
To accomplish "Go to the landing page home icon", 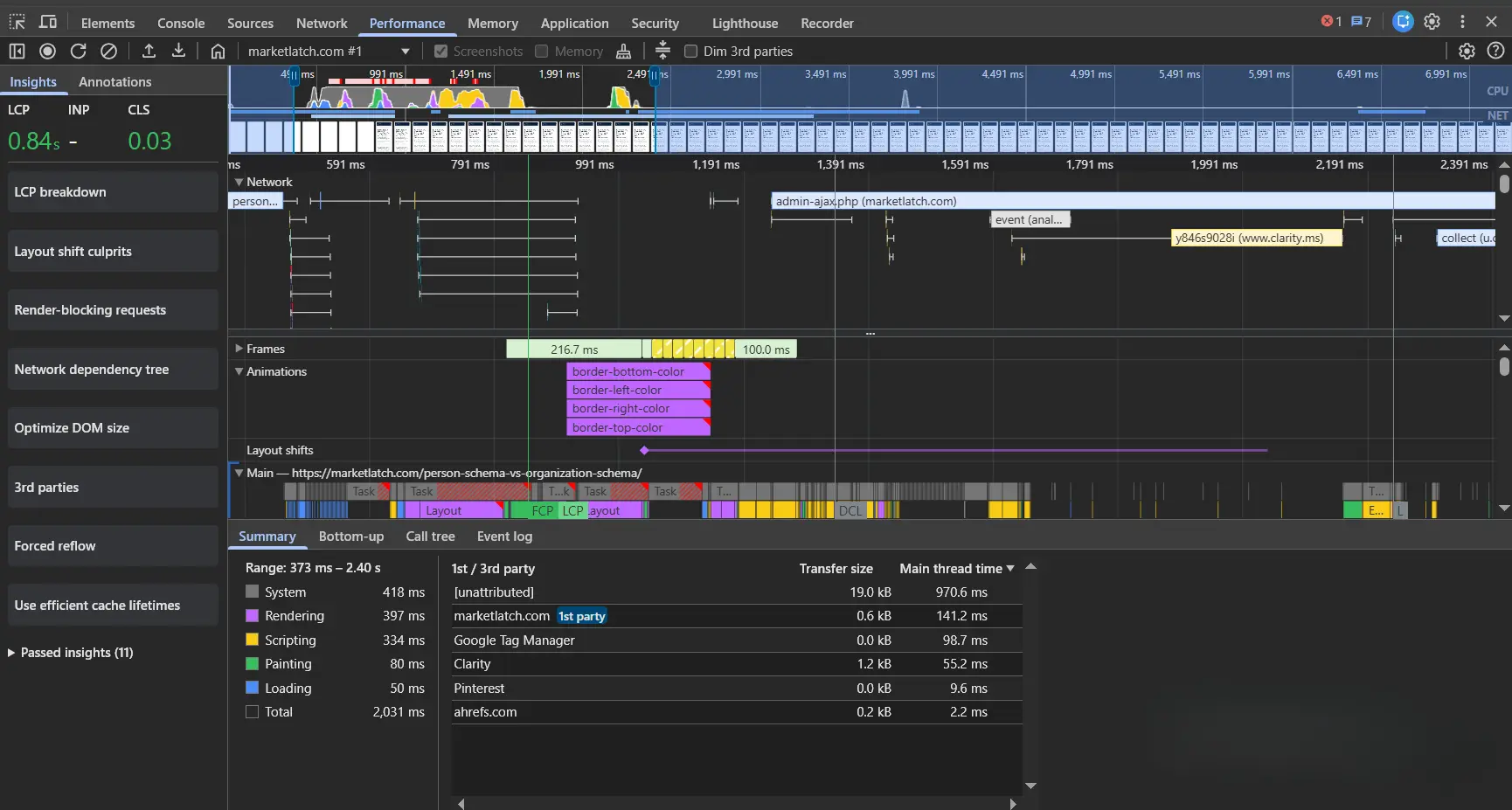I will point(218,51).
